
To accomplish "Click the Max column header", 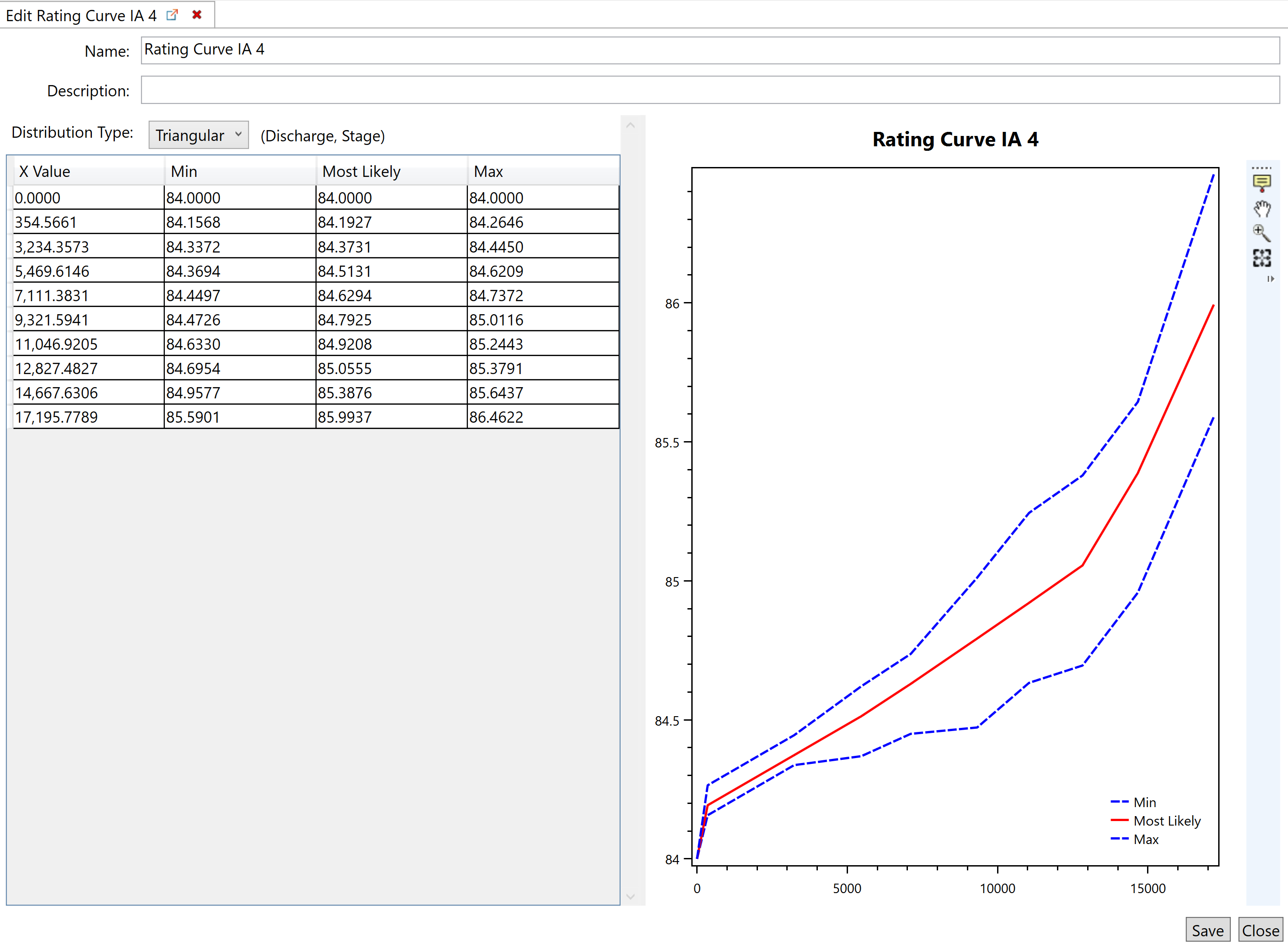I will point(543,171).
